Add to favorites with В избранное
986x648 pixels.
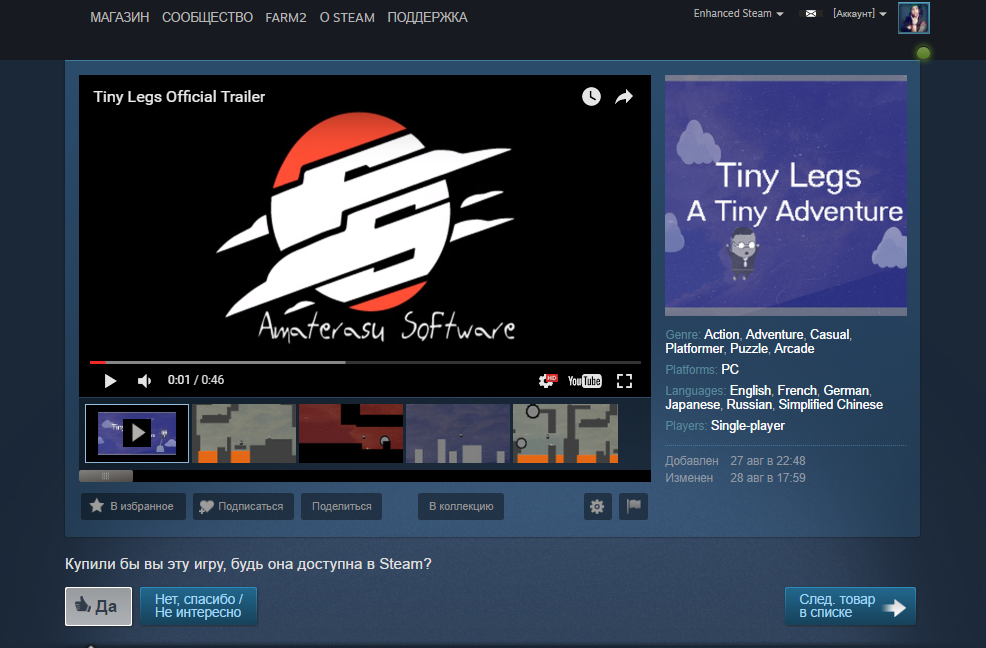click(x=133, y=506)
